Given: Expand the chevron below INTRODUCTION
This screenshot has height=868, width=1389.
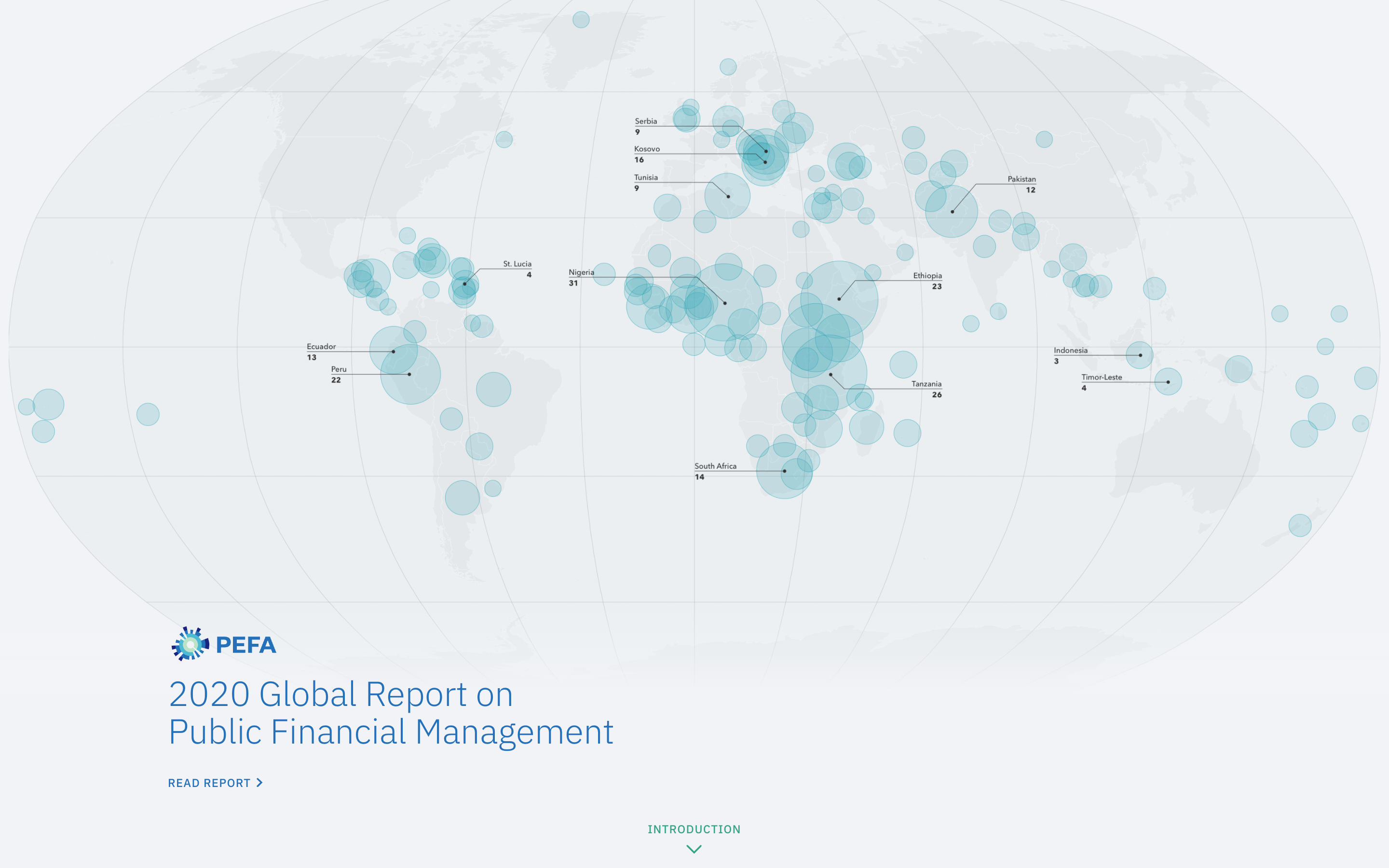Looking at the screenshot, I should (x=694, y=849).
